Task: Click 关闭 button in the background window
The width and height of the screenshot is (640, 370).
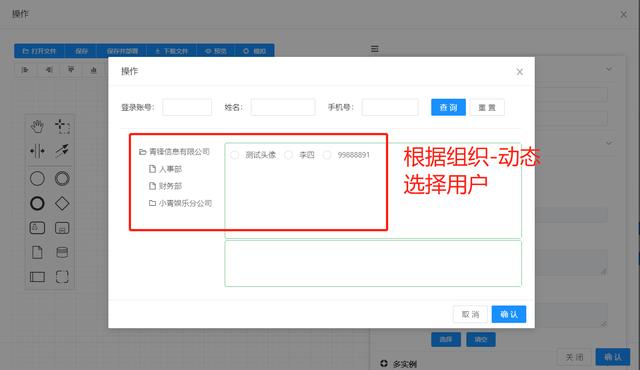Action: point(574,357)
